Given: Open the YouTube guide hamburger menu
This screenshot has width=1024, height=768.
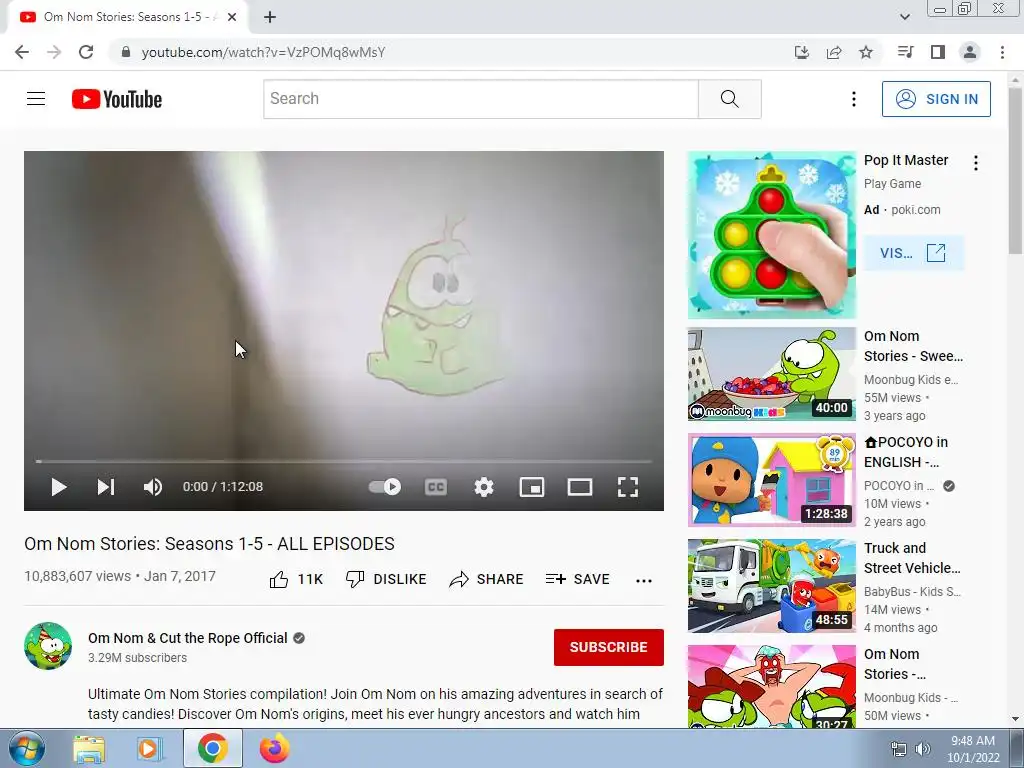Looking at the screenshot, I should point(36,99).
